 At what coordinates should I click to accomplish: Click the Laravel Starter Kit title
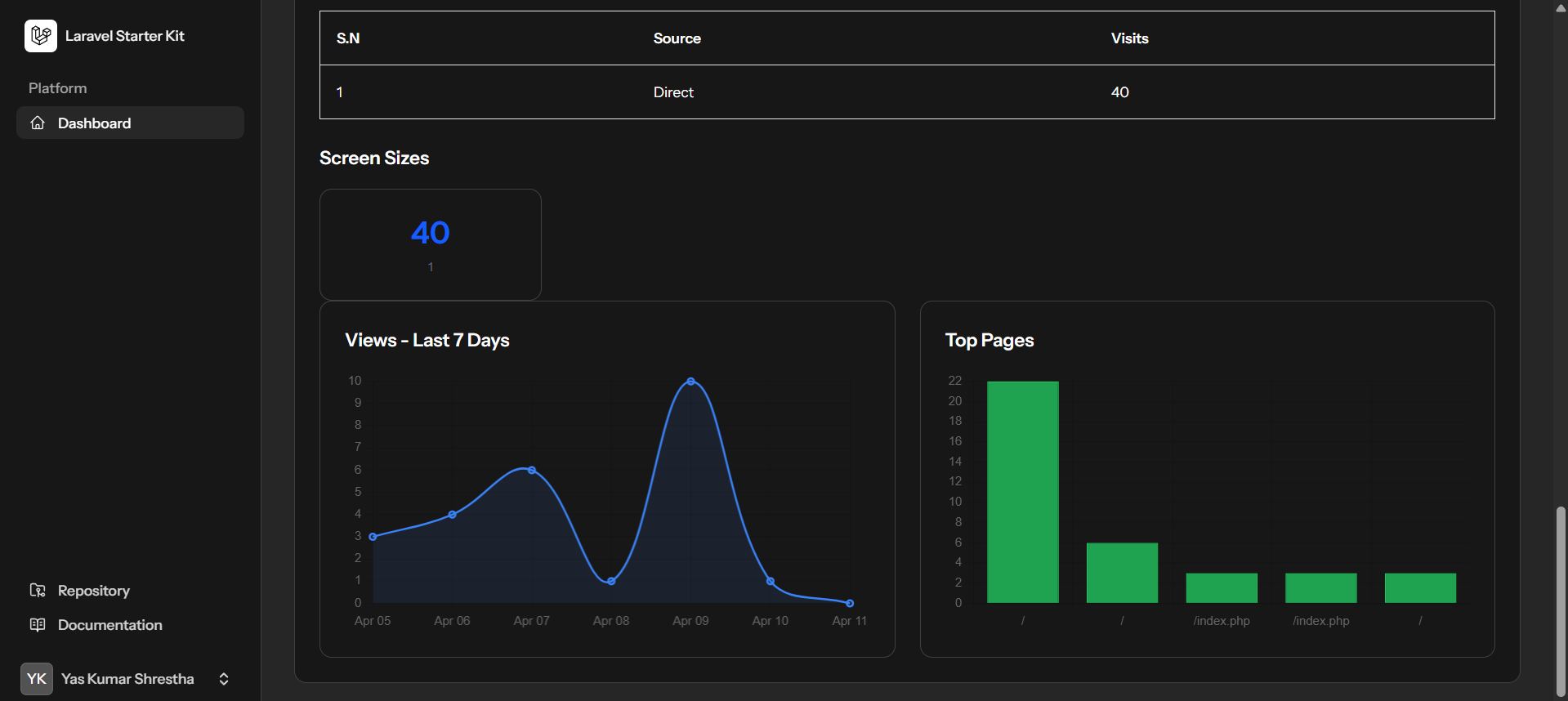[x=125, y=36]
